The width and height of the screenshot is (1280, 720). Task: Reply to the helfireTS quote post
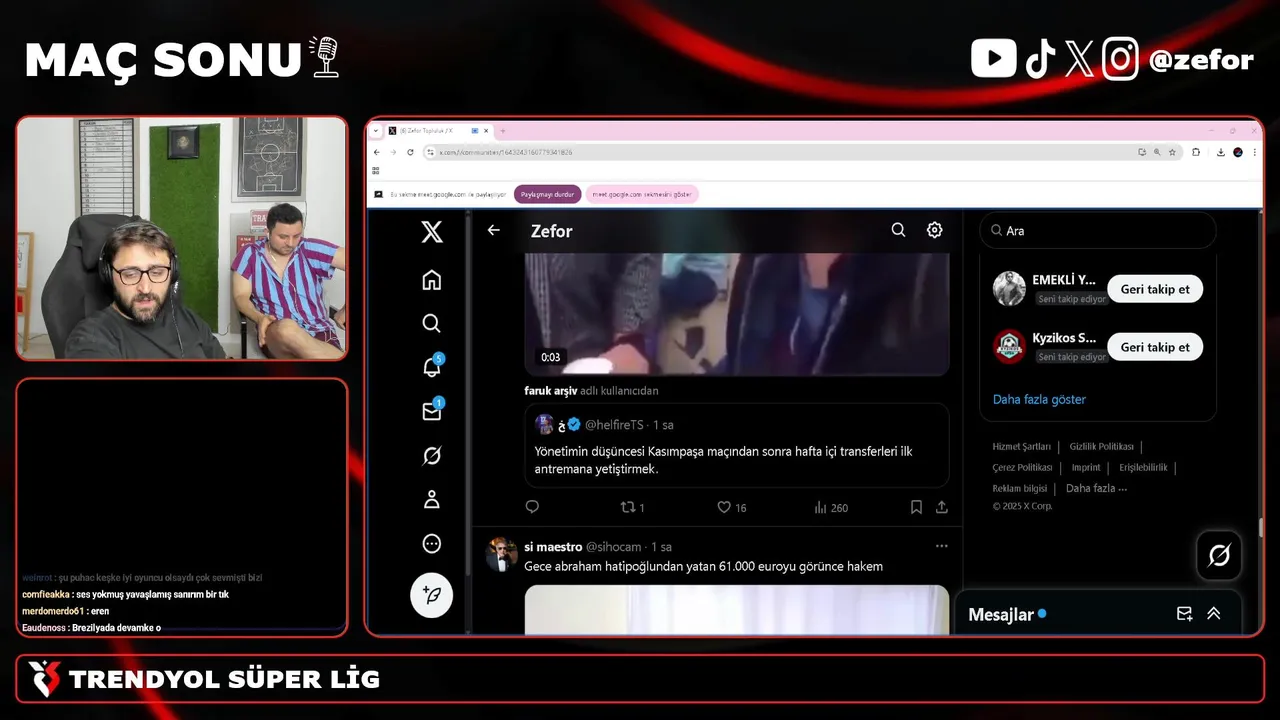(532, 507)
